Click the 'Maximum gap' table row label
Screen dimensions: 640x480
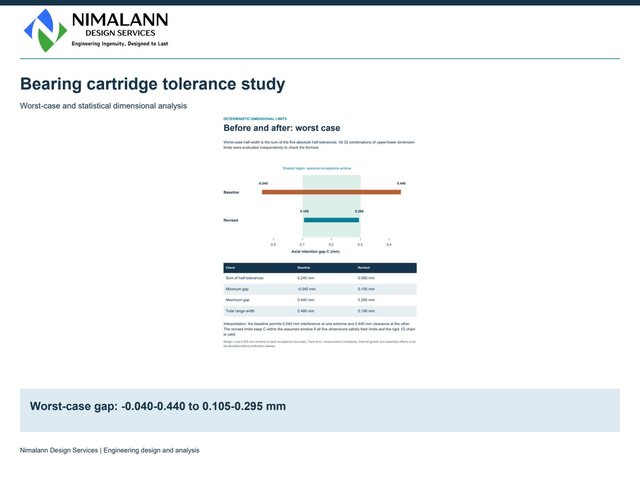click(238, 300)
